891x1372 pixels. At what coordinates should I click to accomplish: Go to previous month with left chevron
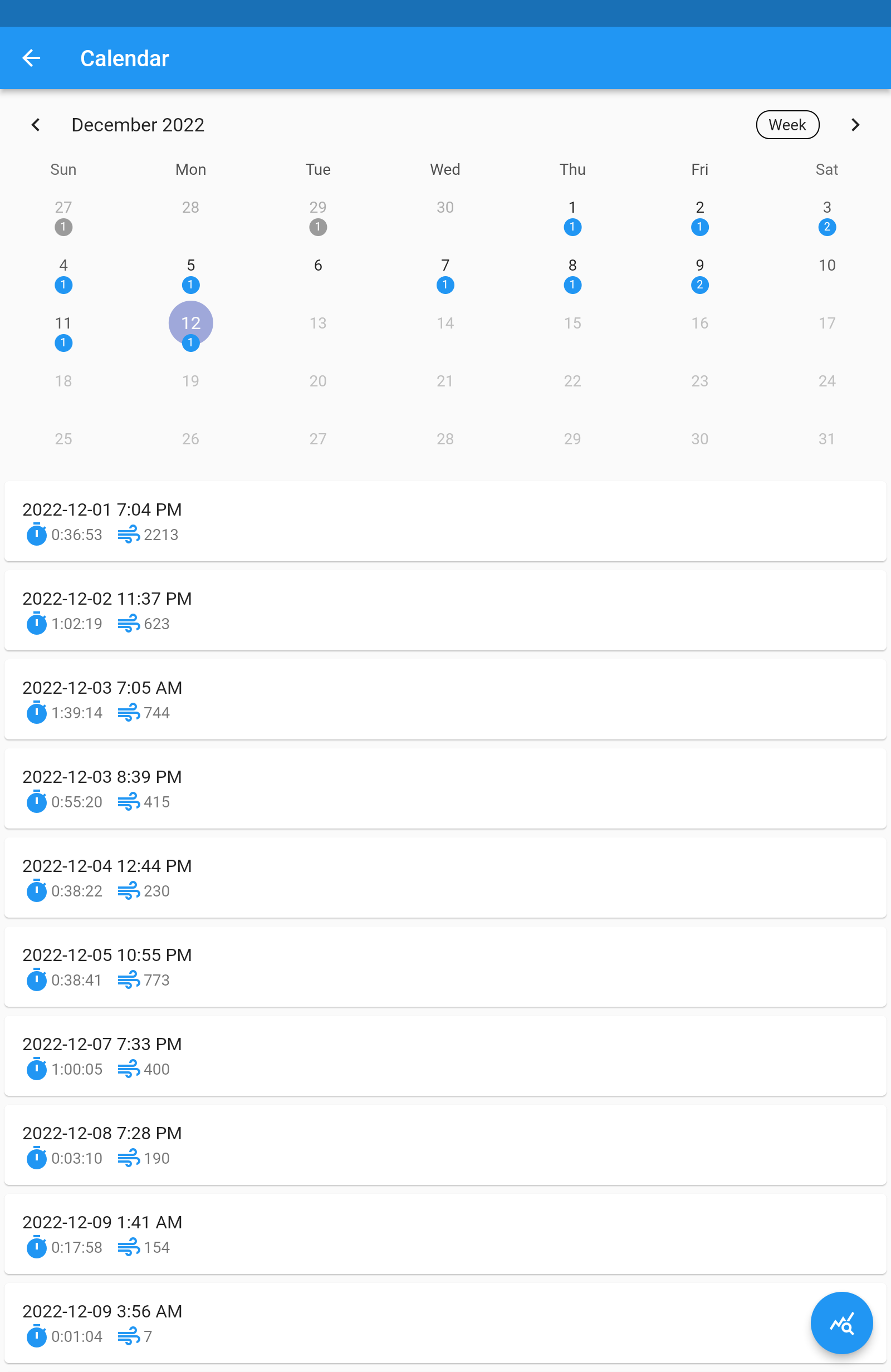point(36,125)
